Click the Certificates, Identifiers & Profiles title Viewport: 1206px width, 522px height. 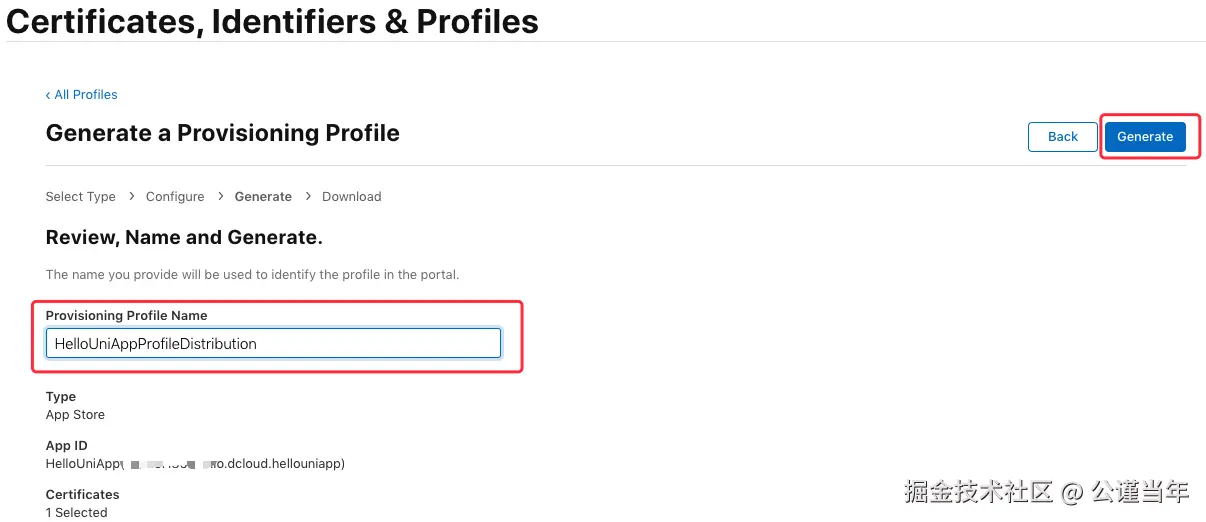pyautogui.click(x=272, y=21)
